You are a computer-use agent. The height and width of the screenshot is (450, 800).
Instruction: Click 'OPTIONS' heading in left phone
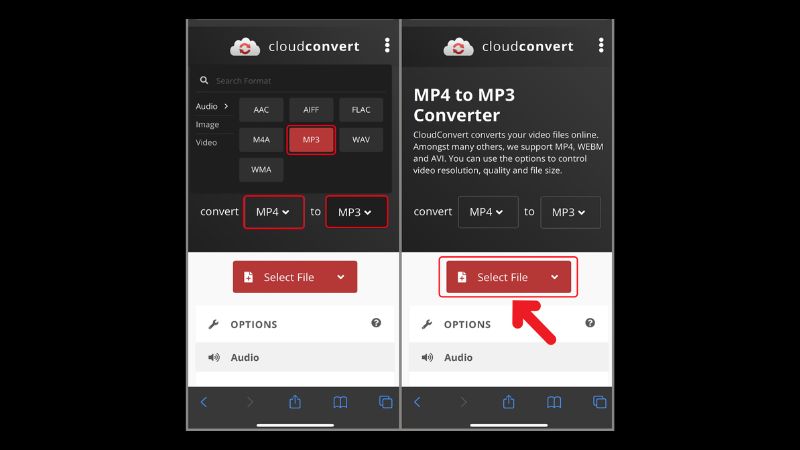[254, 324]
